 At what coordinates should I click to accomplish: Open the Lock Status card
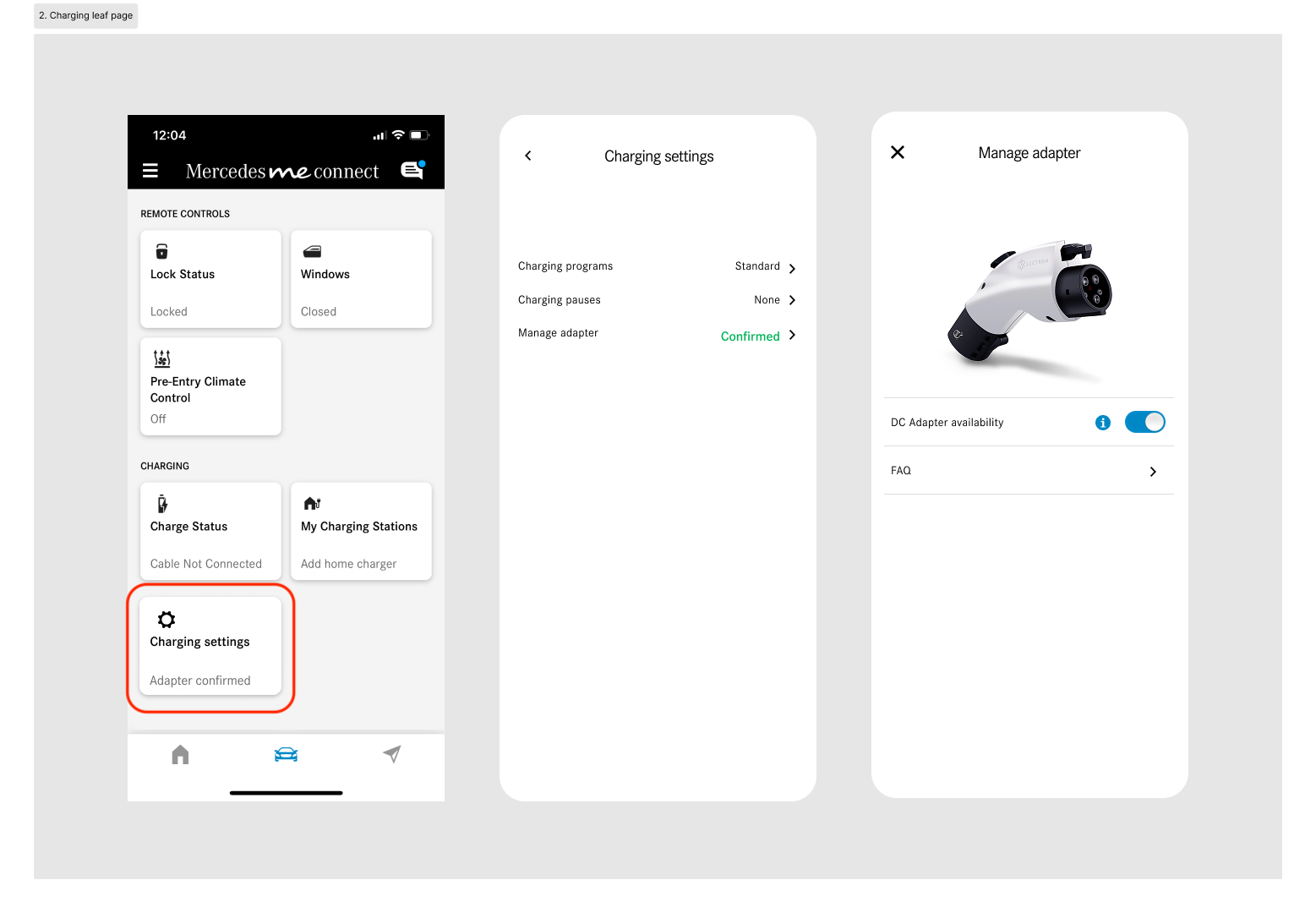click(210, 279)
